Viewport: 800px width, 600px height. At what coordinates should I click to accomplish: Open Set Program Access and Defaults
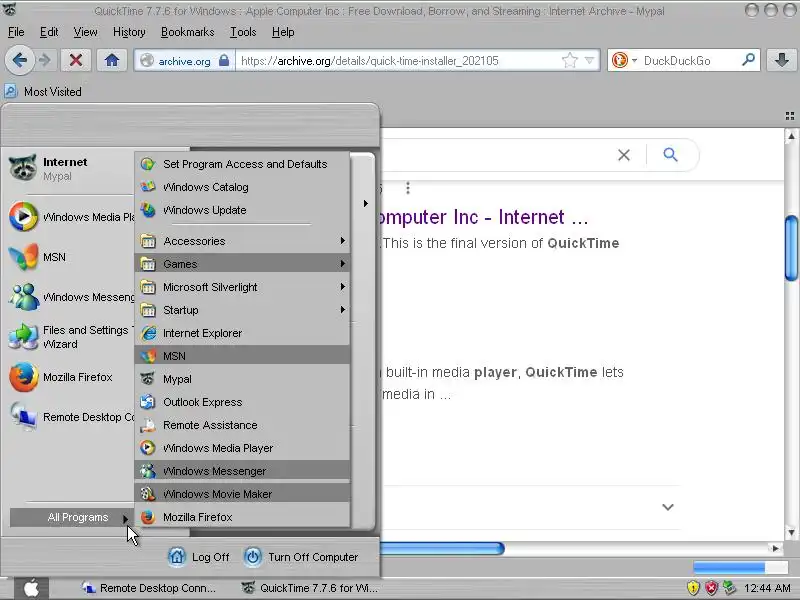coord(243,164)
